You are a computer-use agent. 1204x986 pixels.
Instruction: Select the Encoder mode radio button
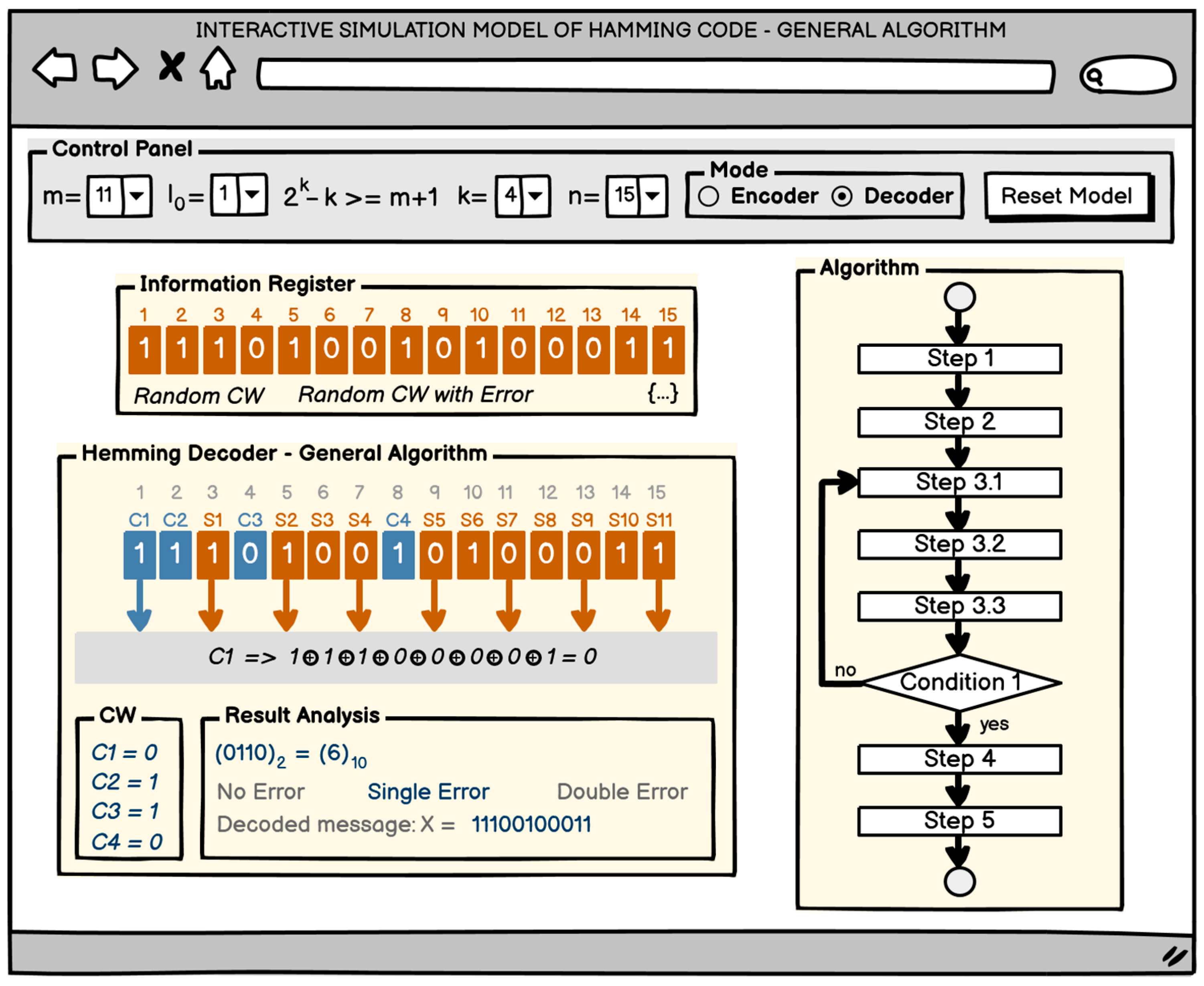pyautogui.click(x=709, y=196)
